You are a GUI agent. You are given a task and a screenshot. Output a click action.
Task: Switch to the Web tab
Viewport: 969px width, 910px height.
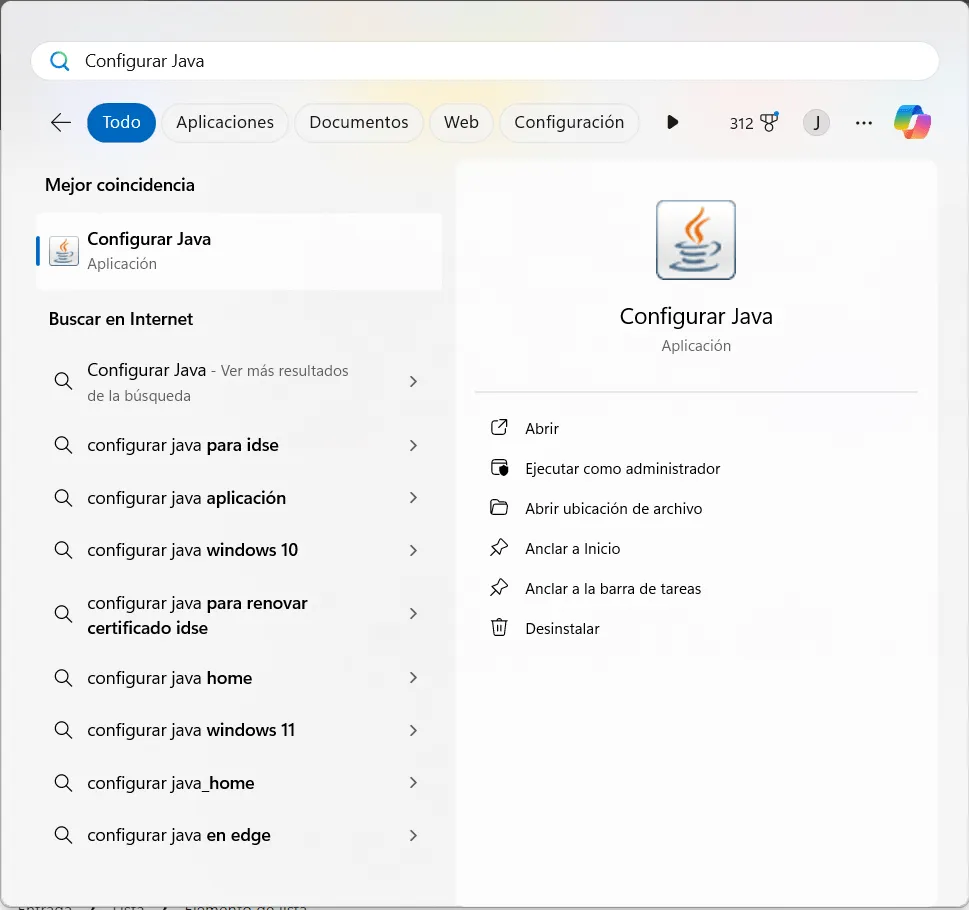pyautogui.click(x=461, y=122)
